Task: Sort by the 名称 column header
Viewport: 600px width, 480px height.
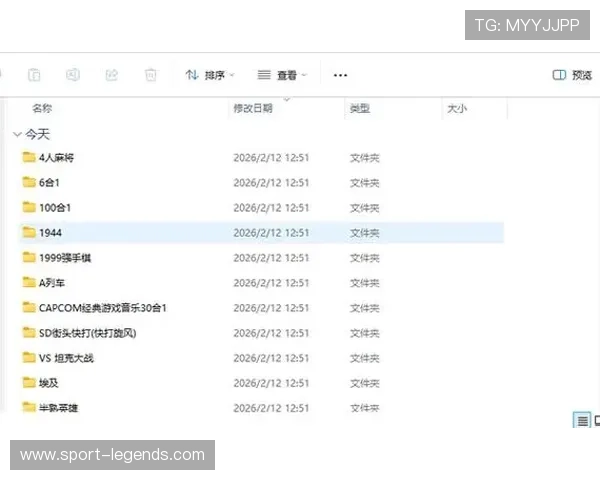Action: [x=42, y=108]
